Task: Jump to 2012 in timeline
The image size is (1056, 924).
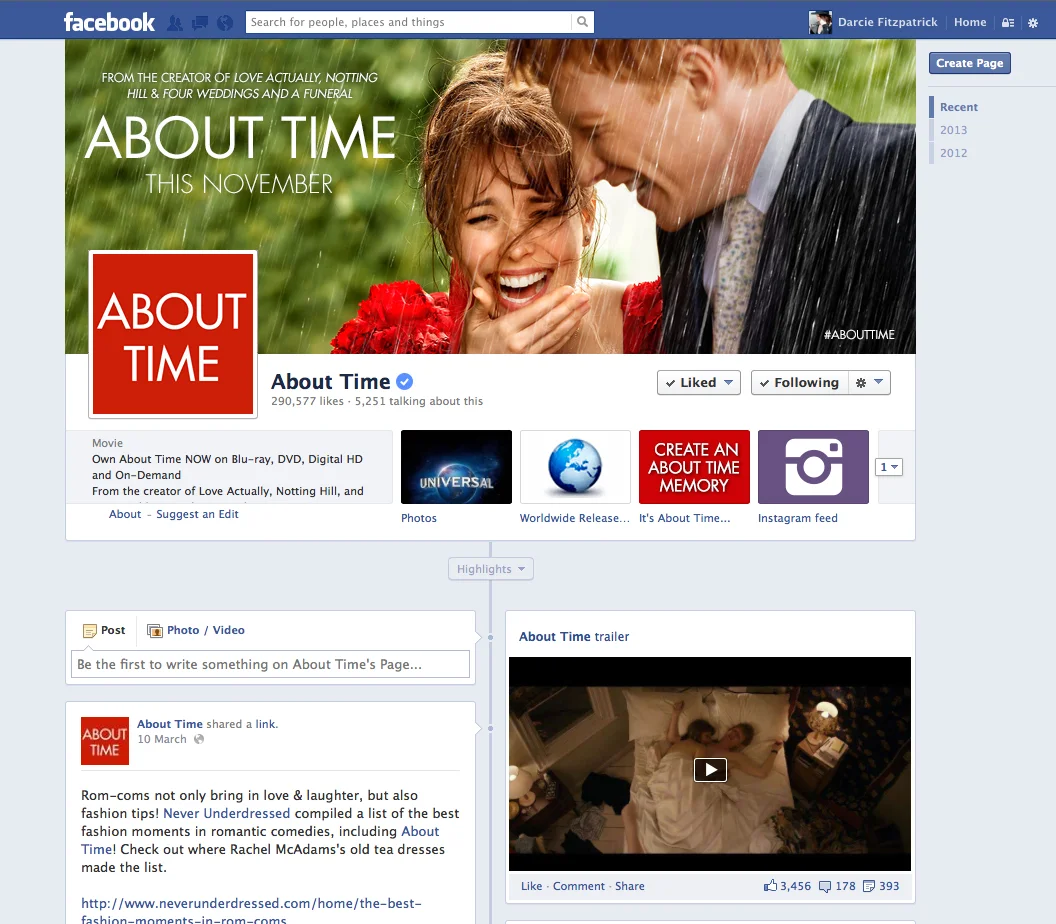Action: pyautogui.click(x=953, y=153)
